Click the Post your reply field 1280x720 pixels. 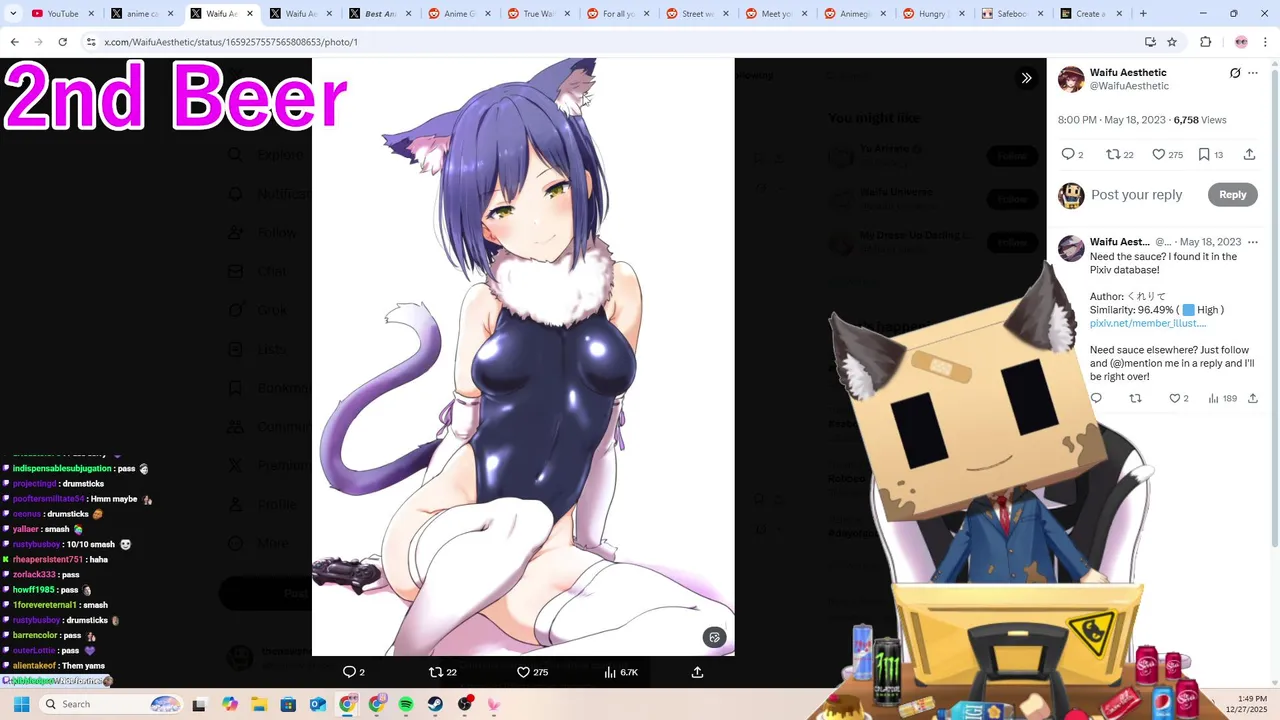pyautogui.click(x=1136, y=195)
